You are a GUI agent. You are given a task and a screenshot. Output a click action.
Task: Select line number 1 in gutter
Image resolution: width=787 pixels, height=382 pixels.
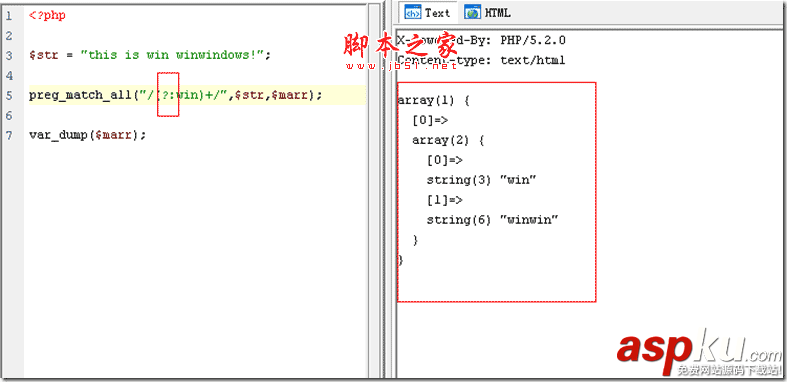coord(9,16)
